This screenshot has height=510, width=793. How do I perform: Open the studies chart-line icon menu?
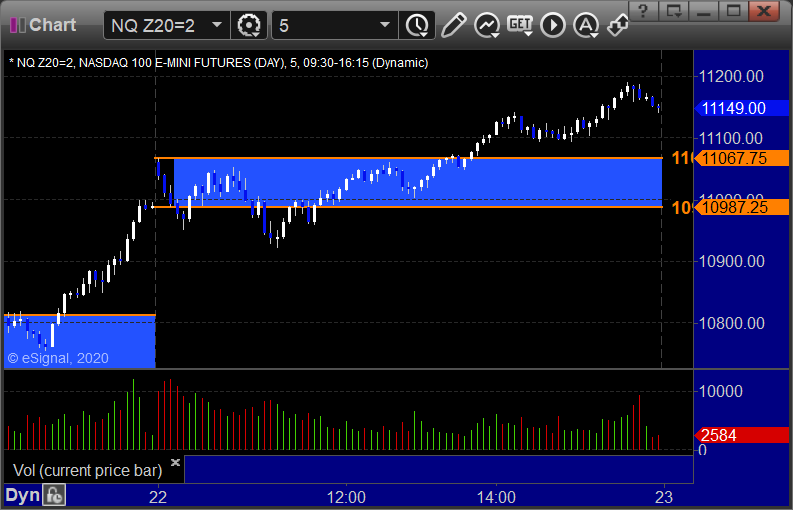[487, 25]
